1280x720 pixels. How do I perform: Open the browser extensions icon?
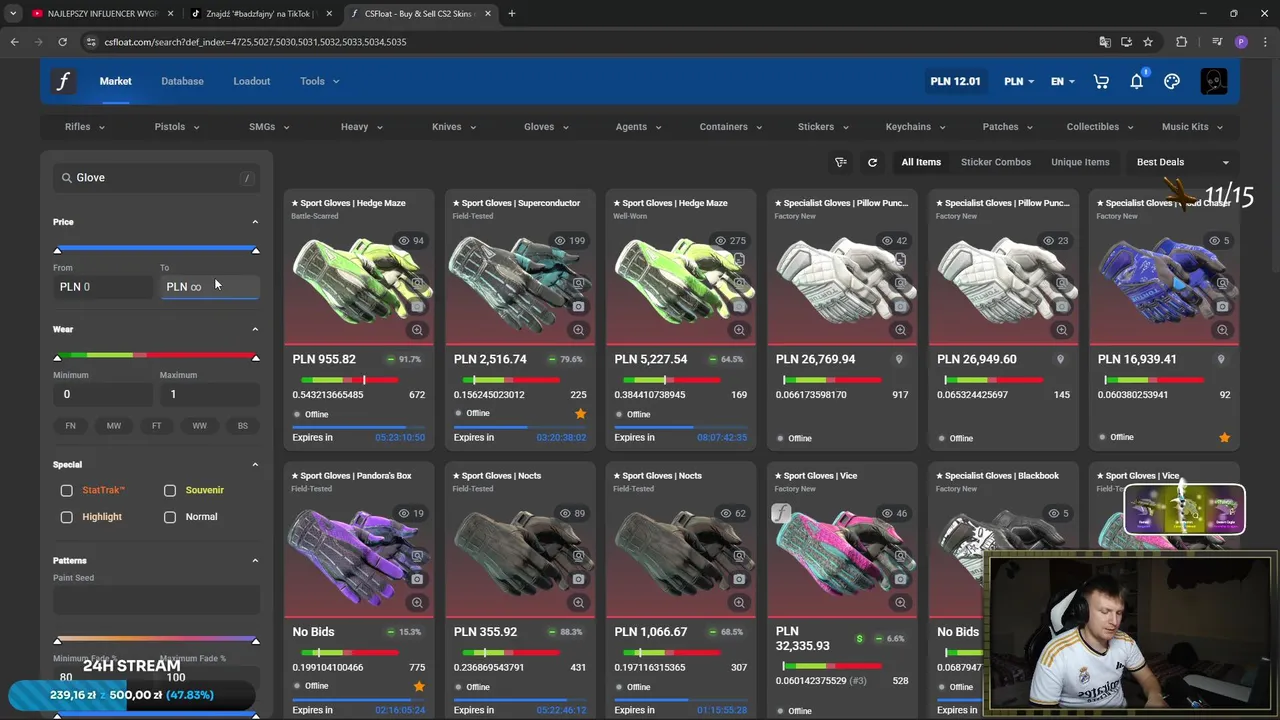[1182, 42]
